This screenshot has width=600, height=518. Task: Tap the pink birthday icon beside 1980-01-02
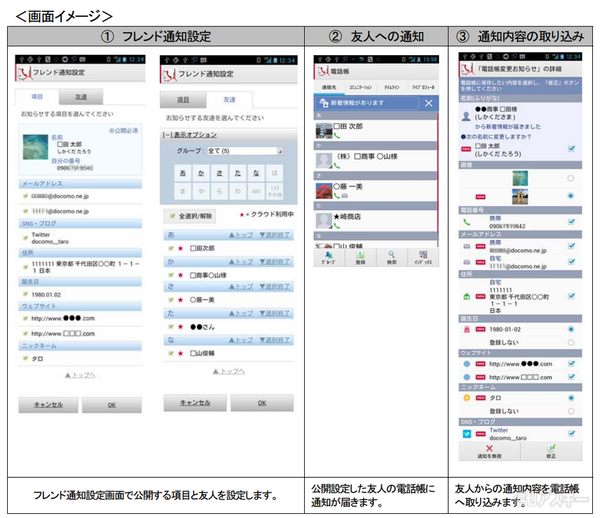(x=466, y=329)
